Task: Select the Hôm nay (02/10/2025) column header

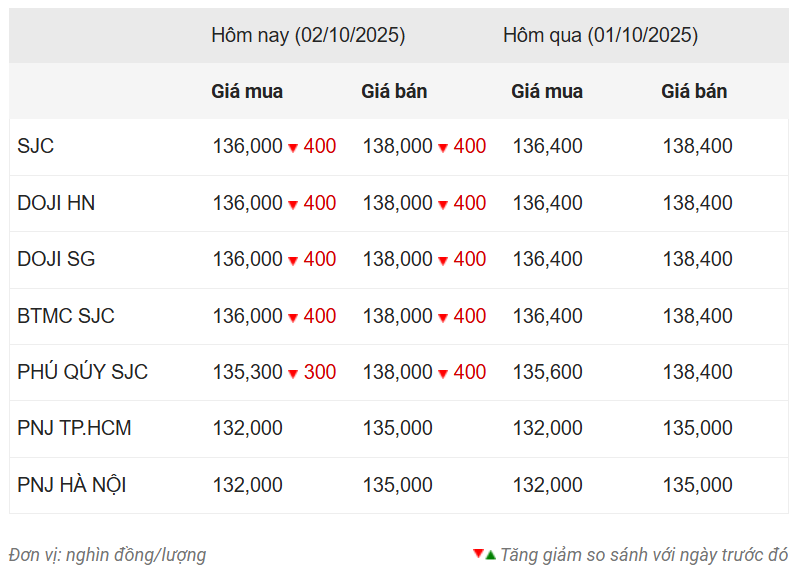Action: coord(308,36)
